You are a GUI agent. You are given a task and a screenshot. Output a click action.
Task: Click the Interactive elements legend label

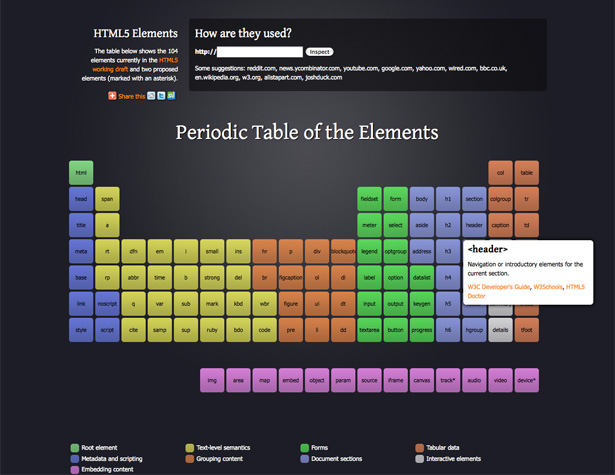453,459
